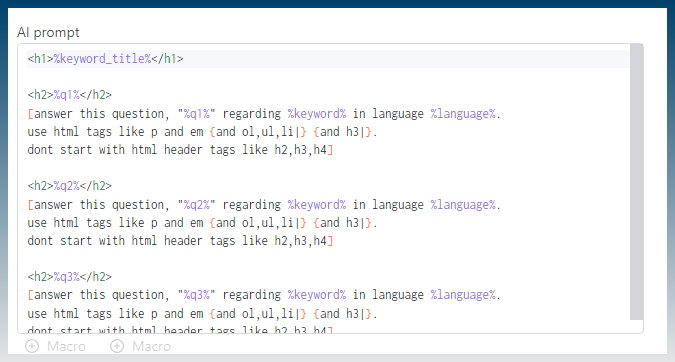Click the <h2>%q3%</h2> line
Image resolution: width=675 pixels, height=362 pixels.
(x=70, y=276)
